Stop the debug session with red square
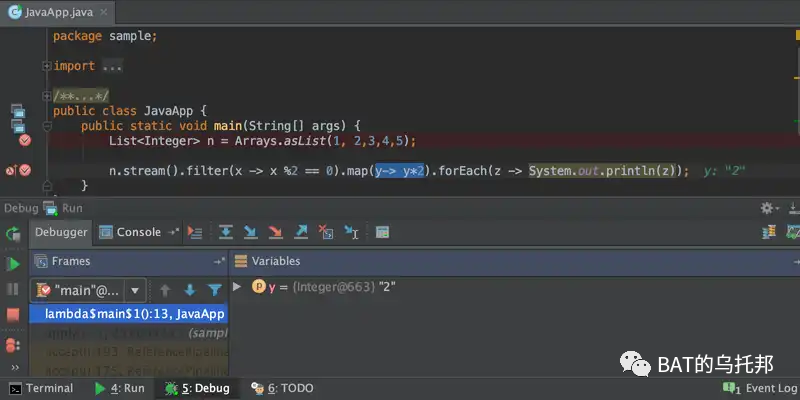800x400 pixels. pyautogui.click(x=13, y=315)
